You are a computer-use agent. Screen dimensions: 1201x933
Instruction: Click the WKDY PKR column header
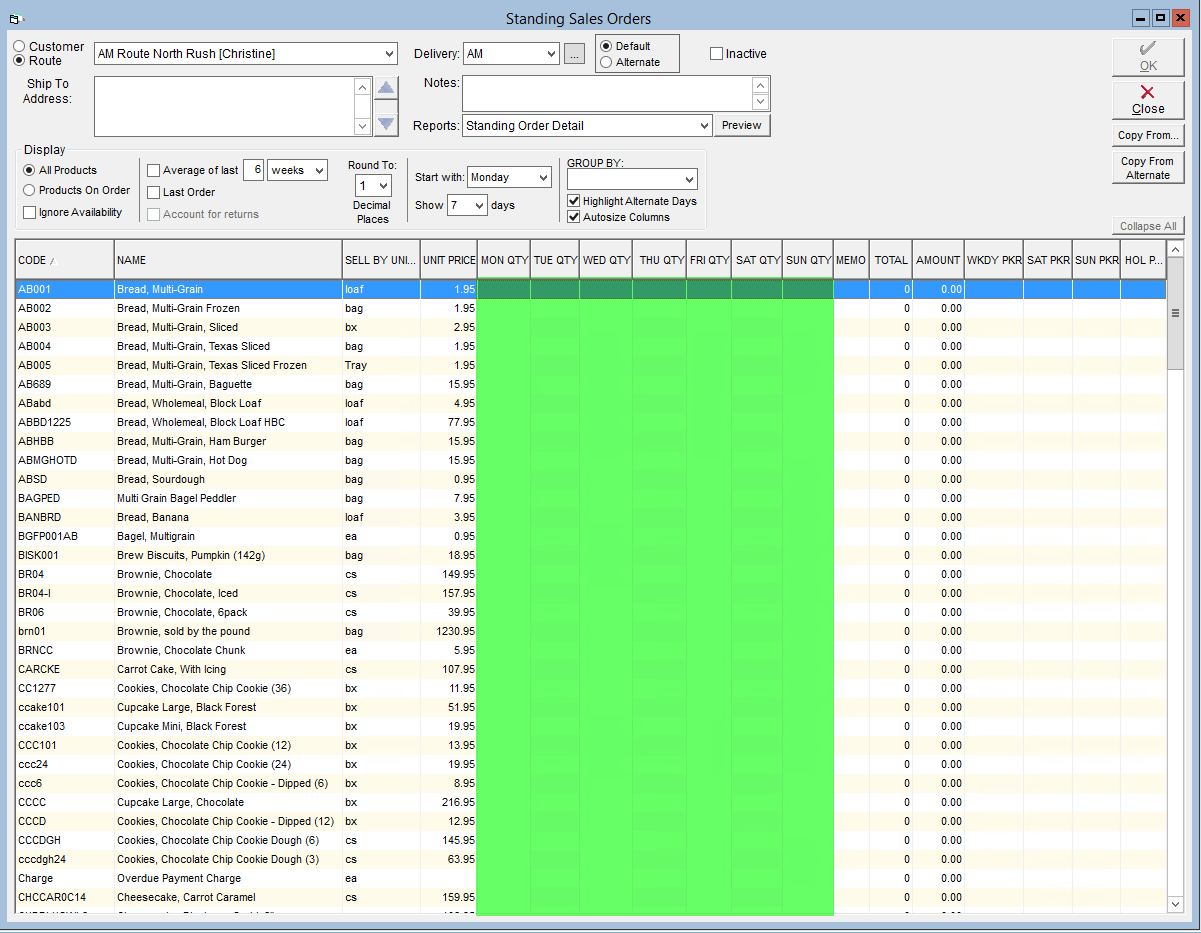click(994, 260)
